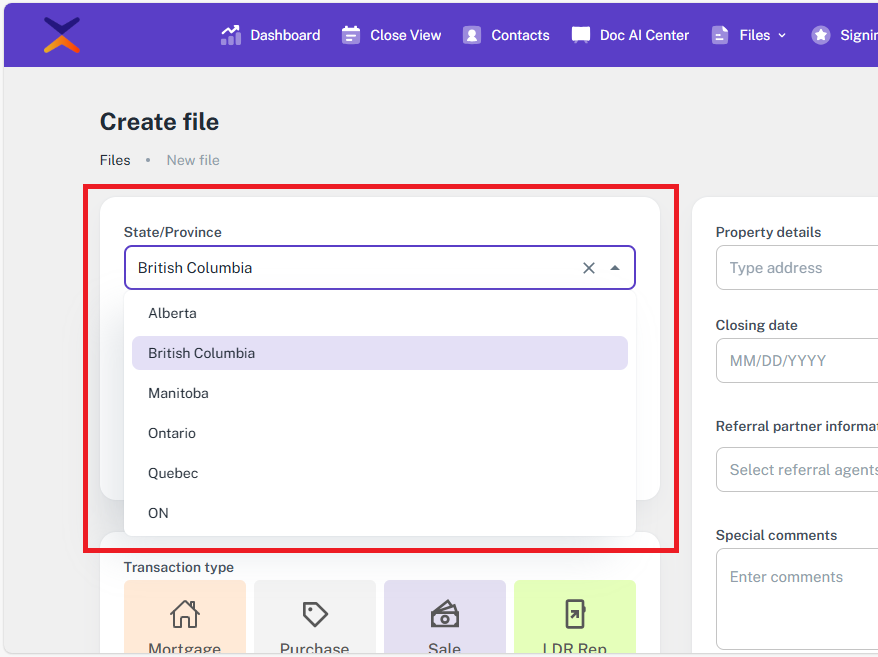
Task: Pick Quebec from the province options
Action: [x=173, y=473]
